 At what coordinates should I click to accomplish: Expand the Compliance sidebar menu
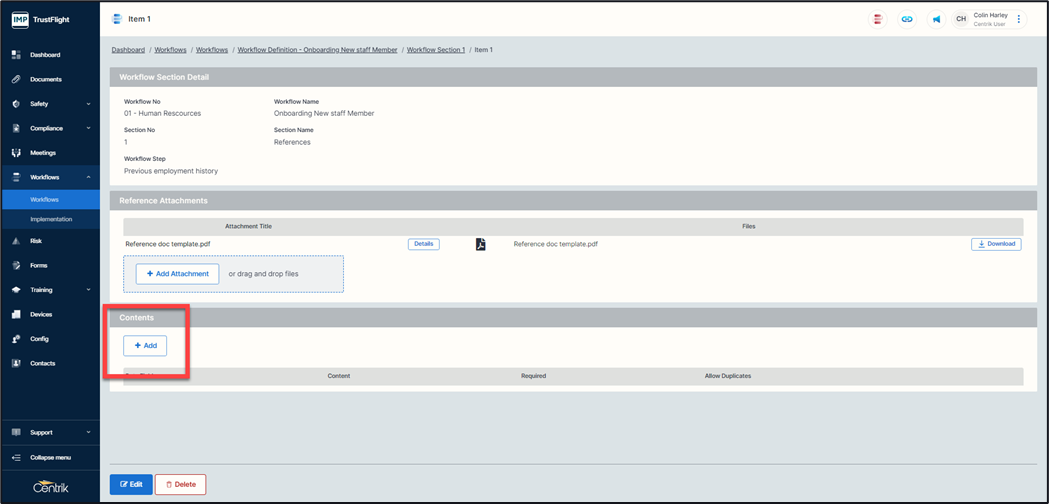[x=88, y=128]
